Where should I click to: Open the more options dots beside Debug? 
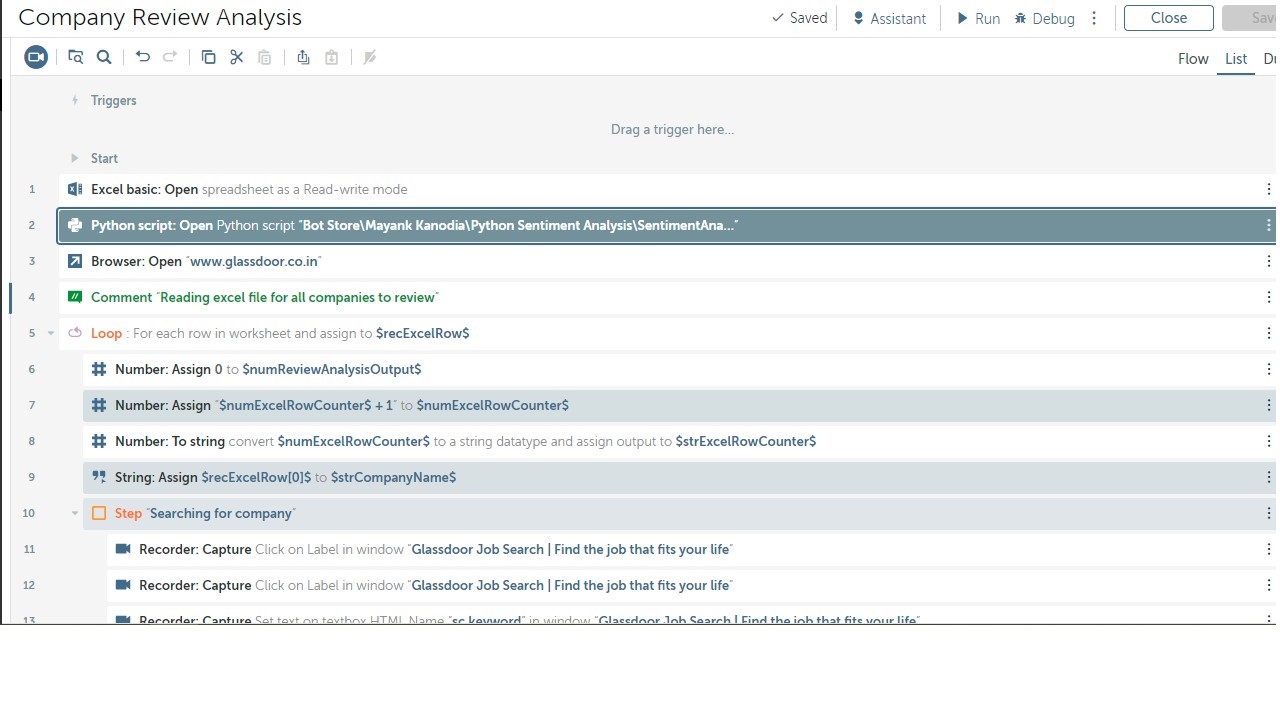pos(1094,18)
